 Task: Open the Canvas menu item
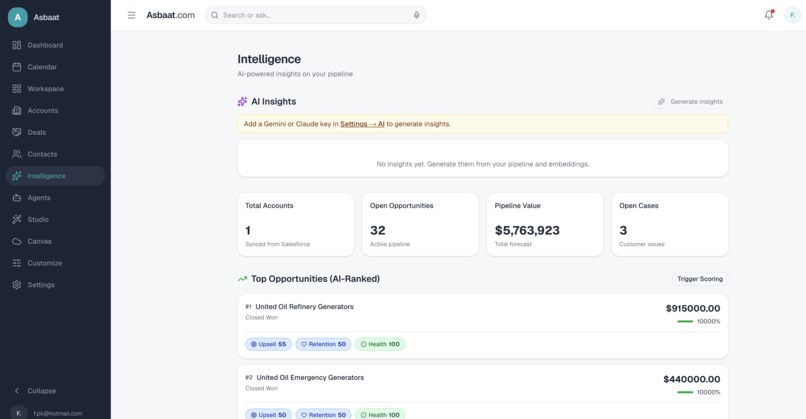(56, 241)
